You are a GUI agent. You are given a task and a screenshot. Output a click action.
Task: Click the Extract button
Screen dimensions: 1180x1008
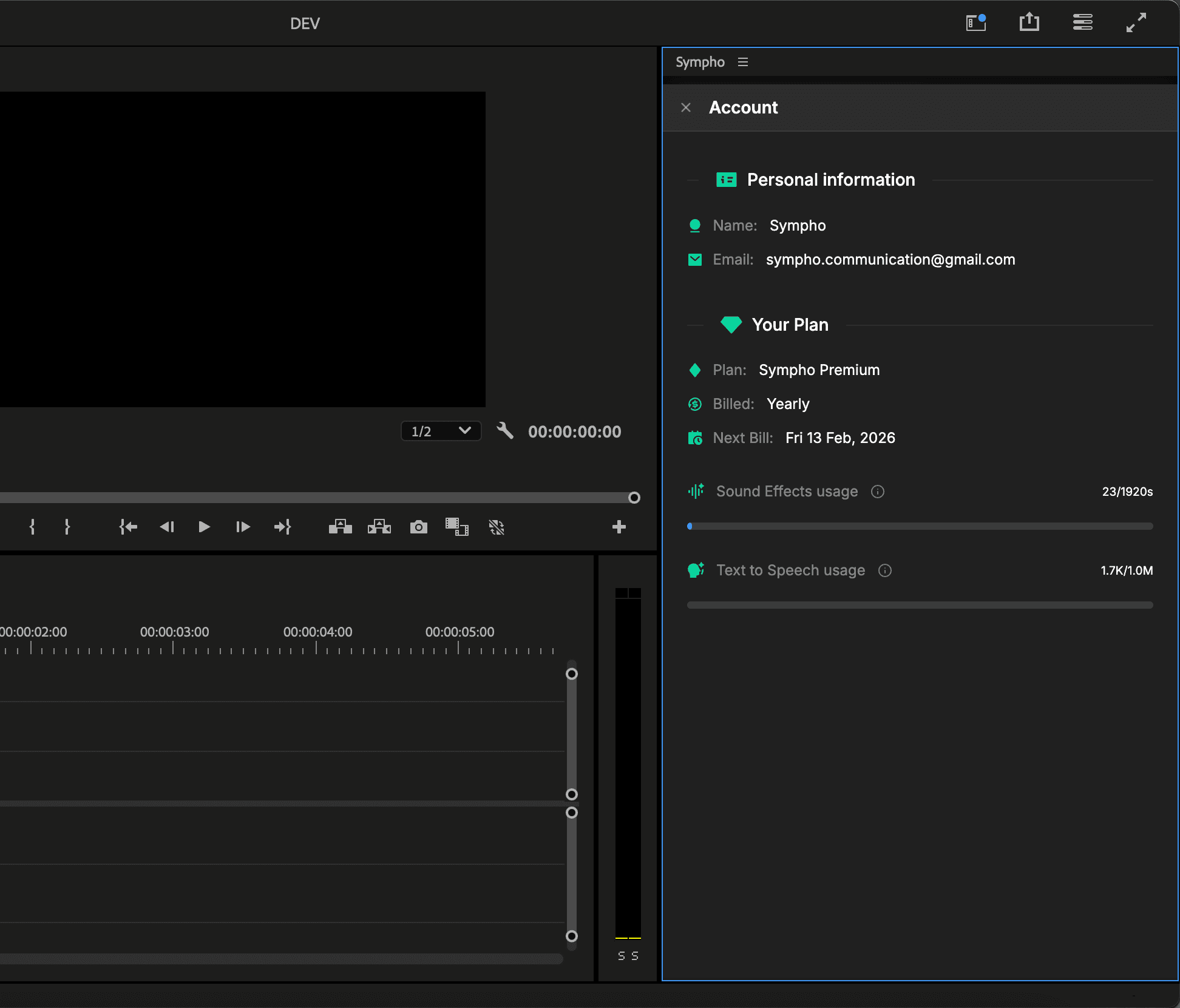coord(379,527)
